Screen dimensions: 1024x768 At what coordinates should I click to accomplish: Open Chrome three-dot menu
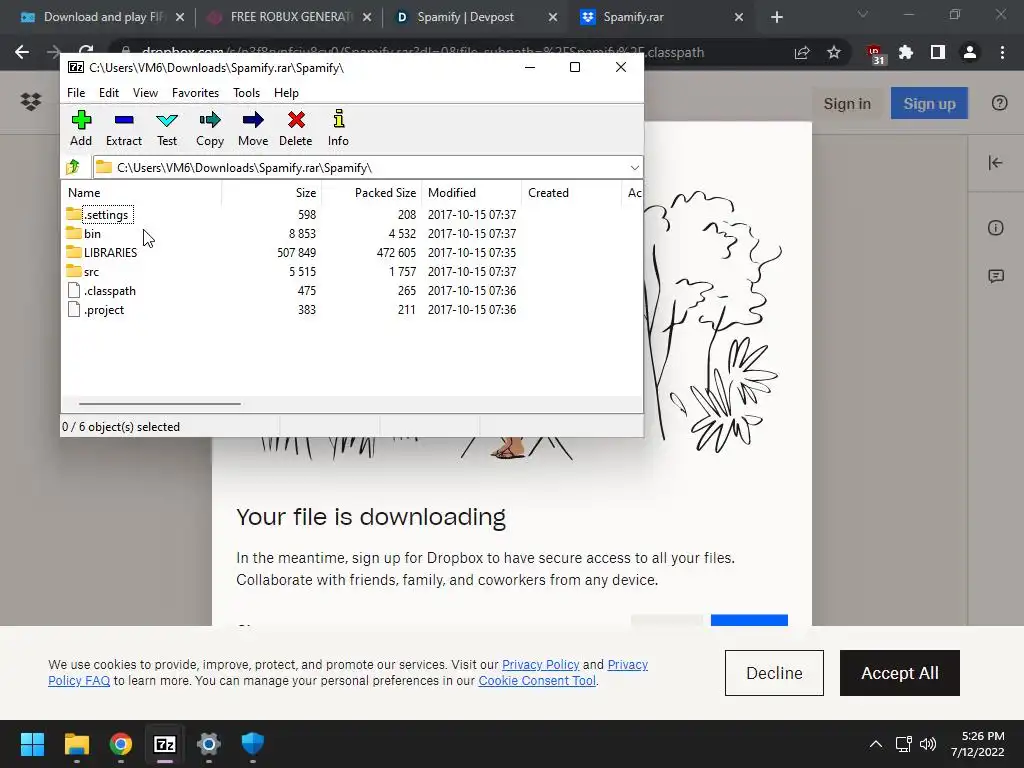(x=1002, y=52)
